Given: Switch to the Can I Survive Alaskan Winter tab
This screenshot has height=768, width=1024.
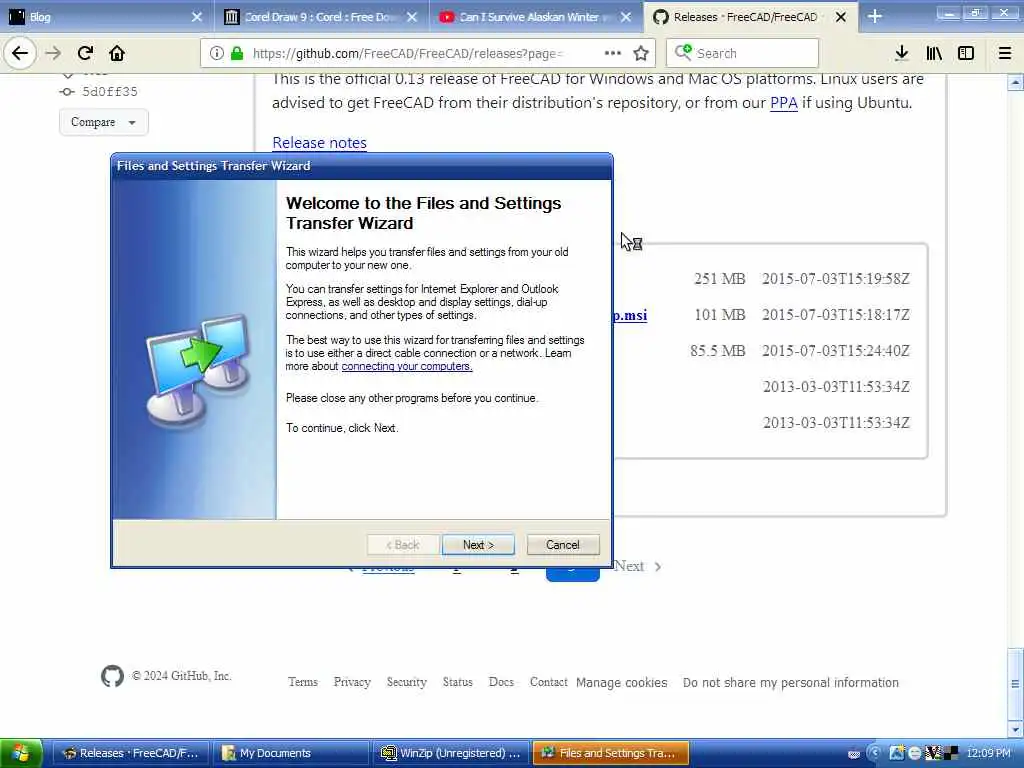Looking at the screenshot, I should [534, 17].
